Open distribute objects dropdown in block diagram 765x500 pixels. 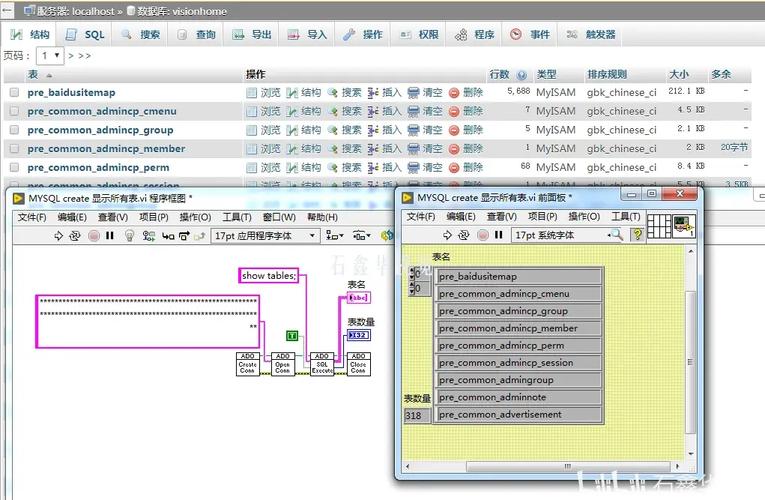coord(362,236)
